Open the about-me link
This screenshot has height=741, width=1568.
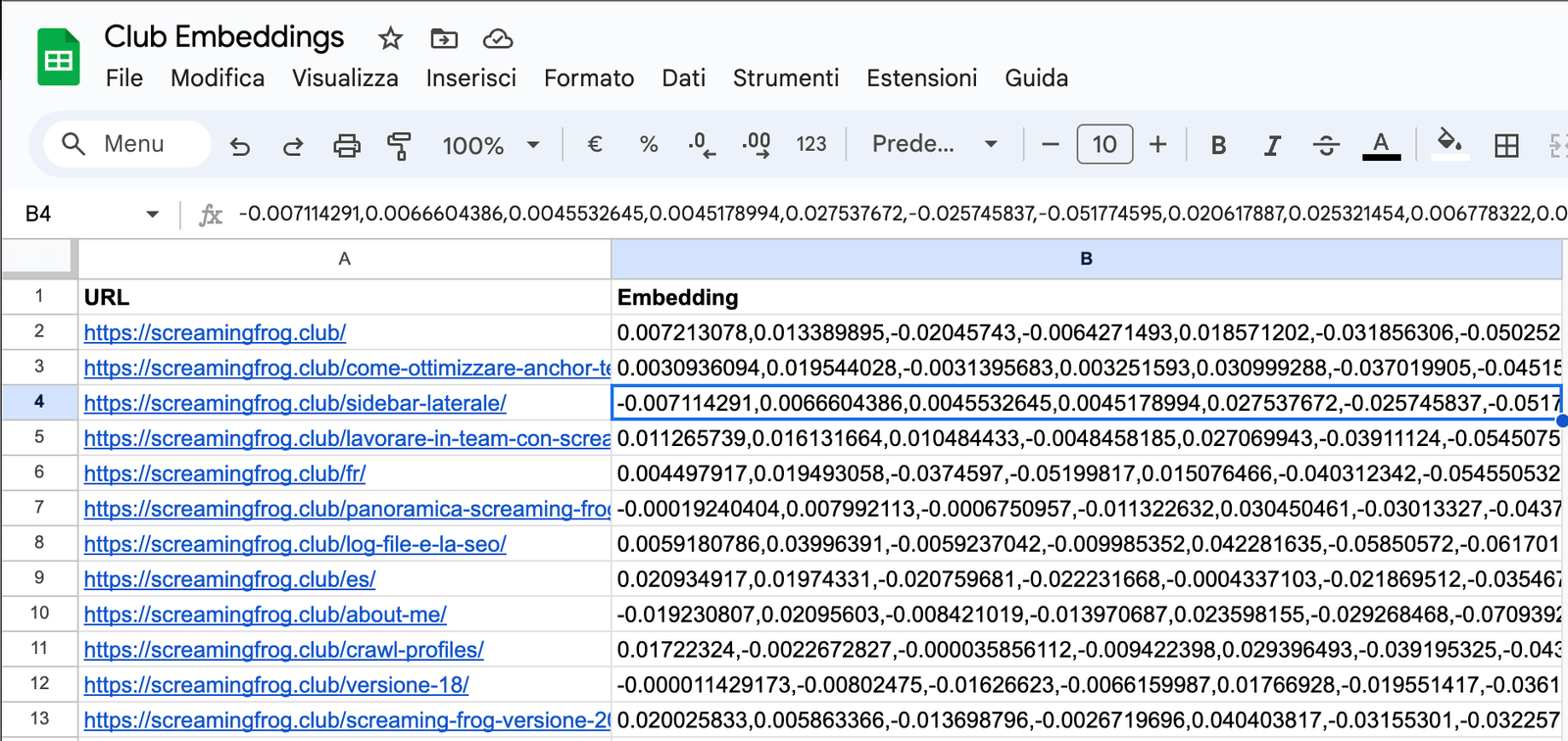pyautogui.click(x=265, y=615)
